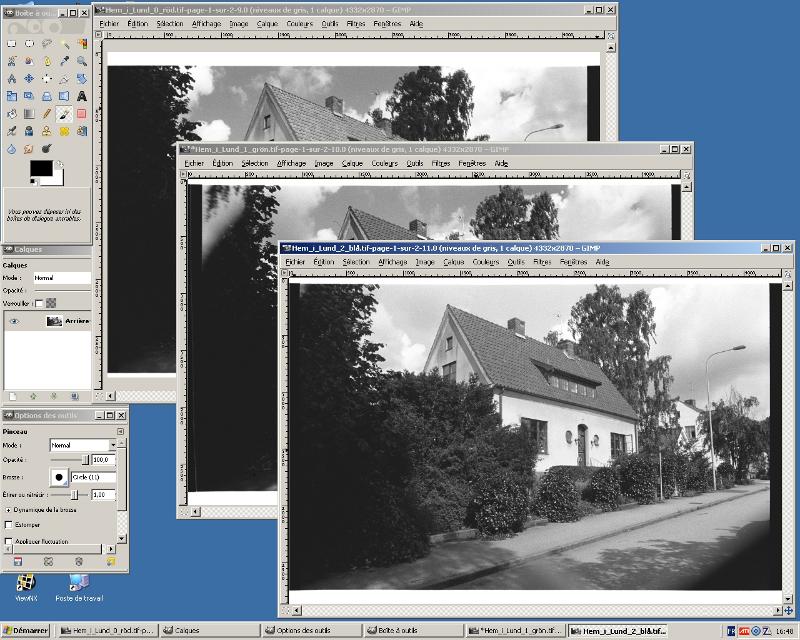The image size is (800, 640).
Task: Switch to Boîte à outils taskbar button
Action: (x=413, y=631)
